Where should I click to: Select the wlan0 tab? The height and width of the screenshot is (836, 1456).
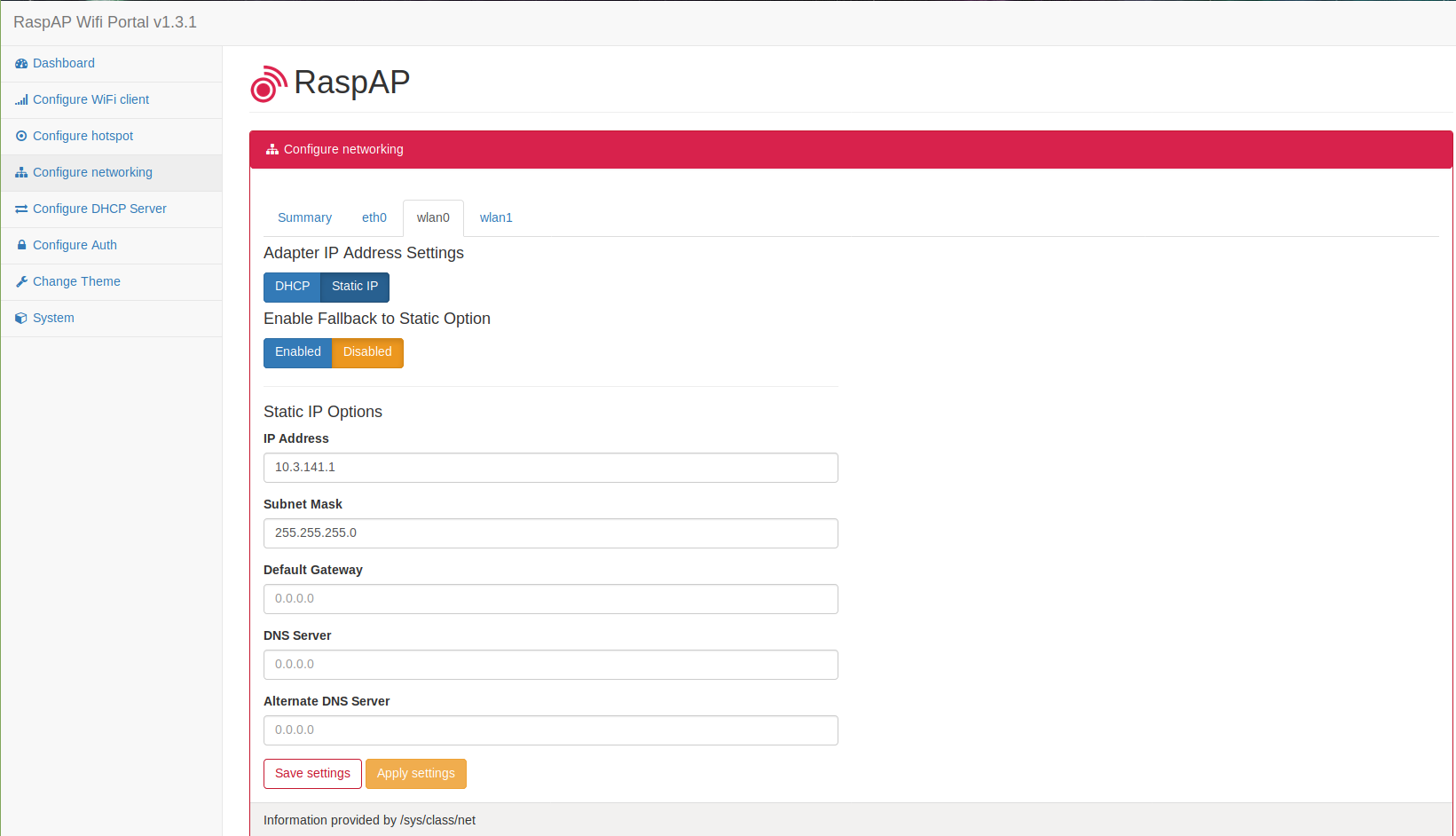(x=433, y=218)
